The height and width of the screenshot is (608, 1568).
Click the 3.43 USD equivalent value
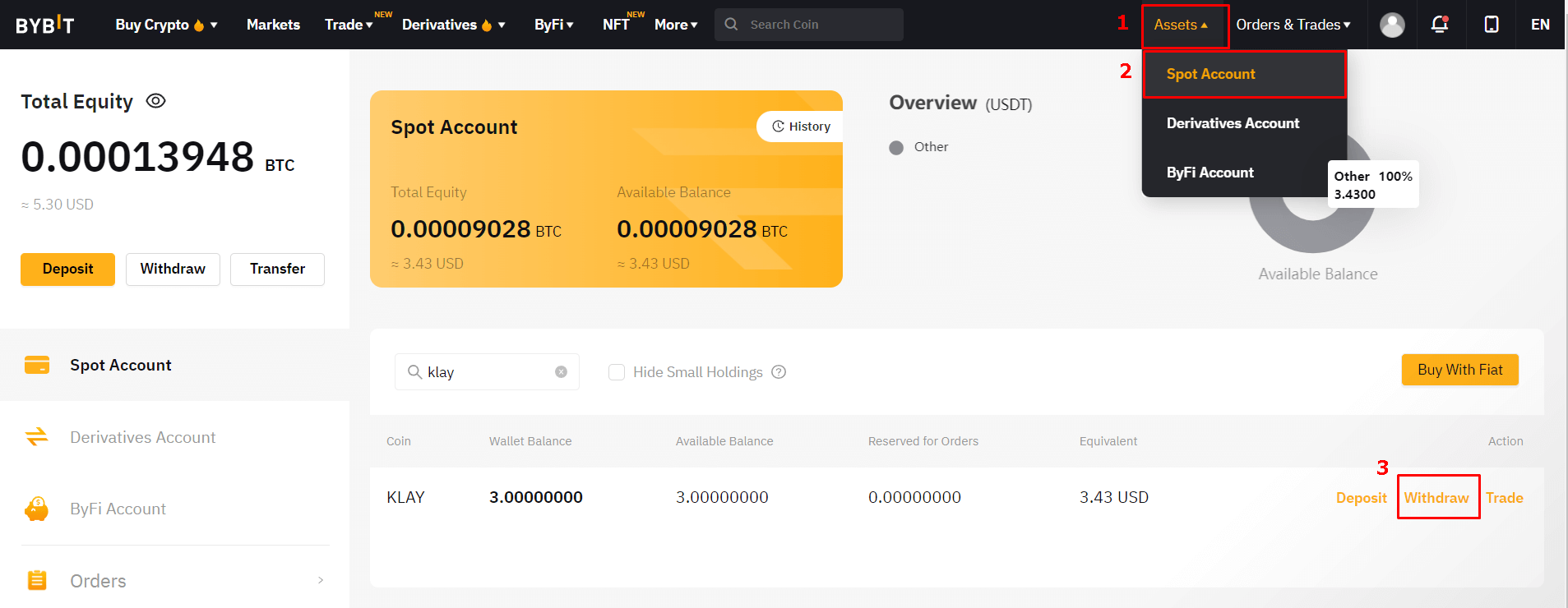click(1113, 497)
